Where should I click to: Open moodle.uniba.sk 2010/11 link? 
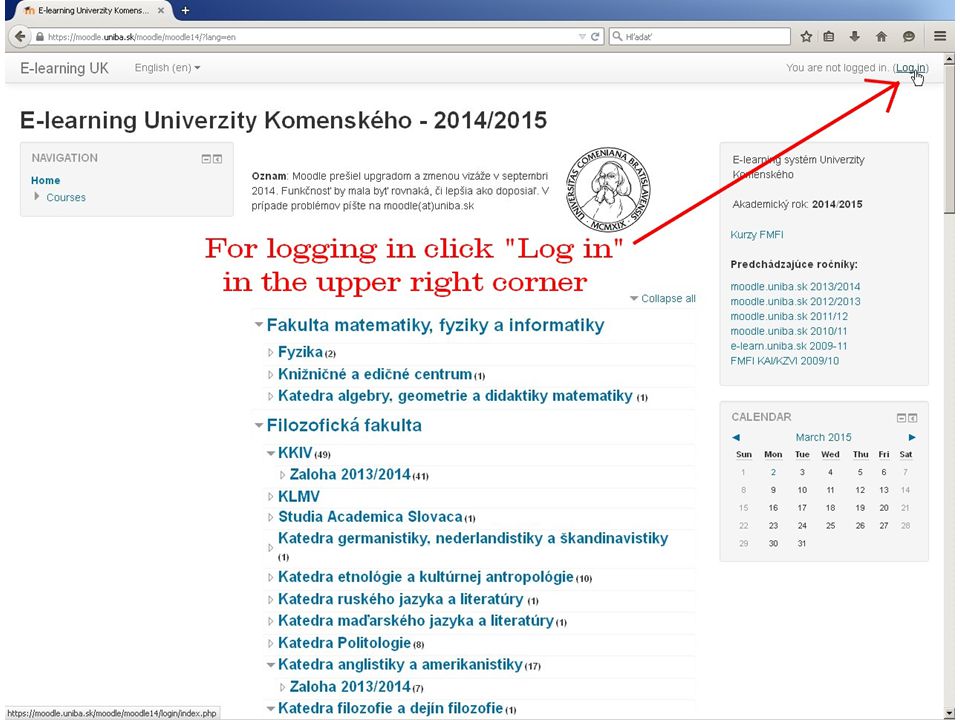789,331
